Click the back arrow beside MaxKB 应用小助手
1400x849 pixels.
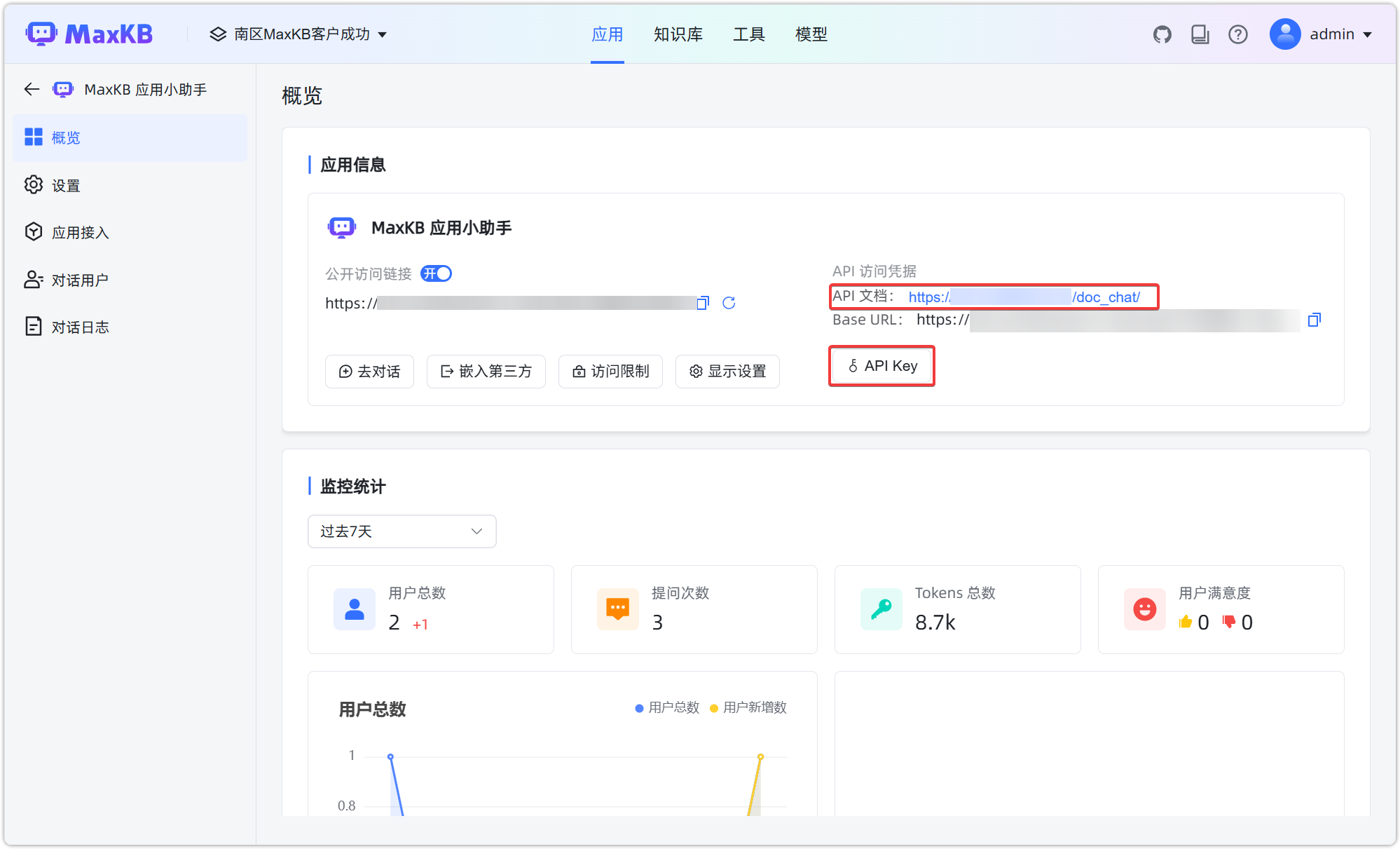[x=31, y=89]
